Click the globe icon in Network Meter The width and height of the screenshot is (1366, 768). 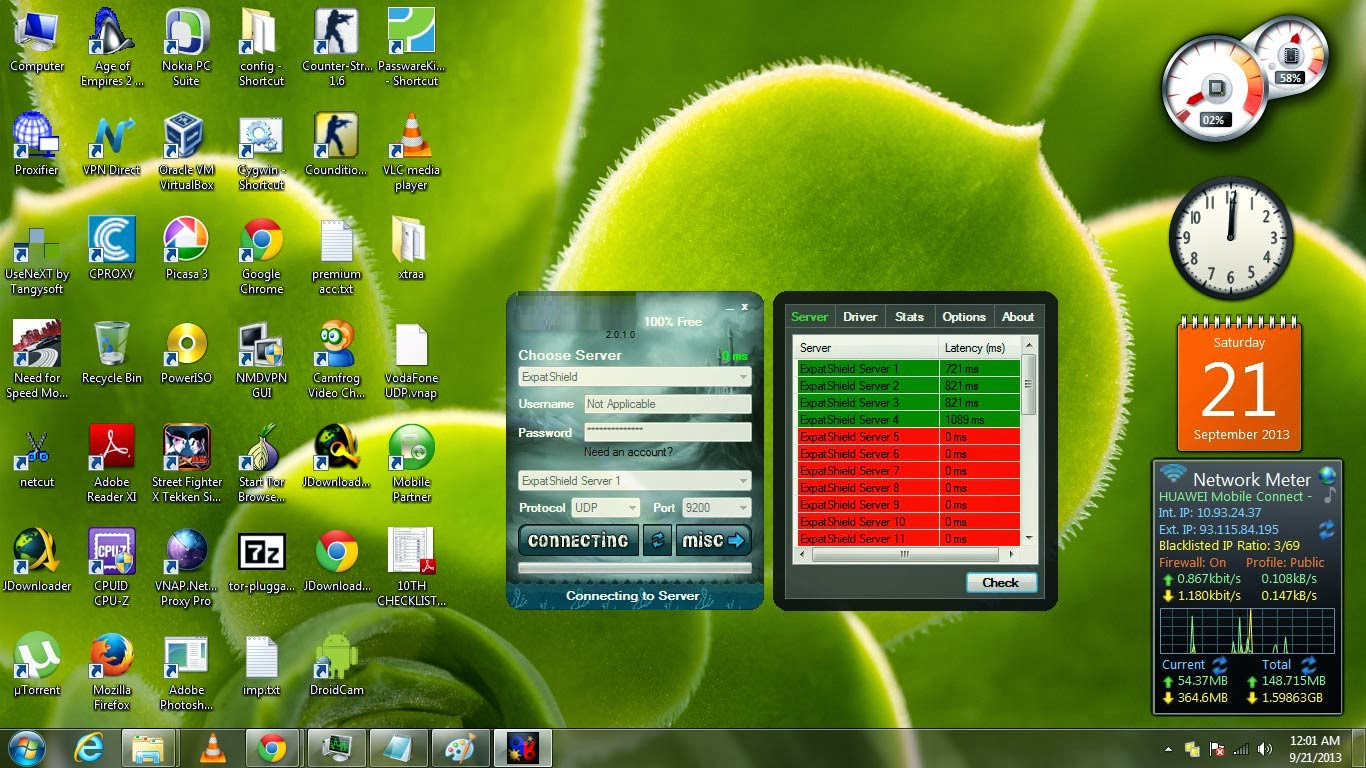(1327, 475)
